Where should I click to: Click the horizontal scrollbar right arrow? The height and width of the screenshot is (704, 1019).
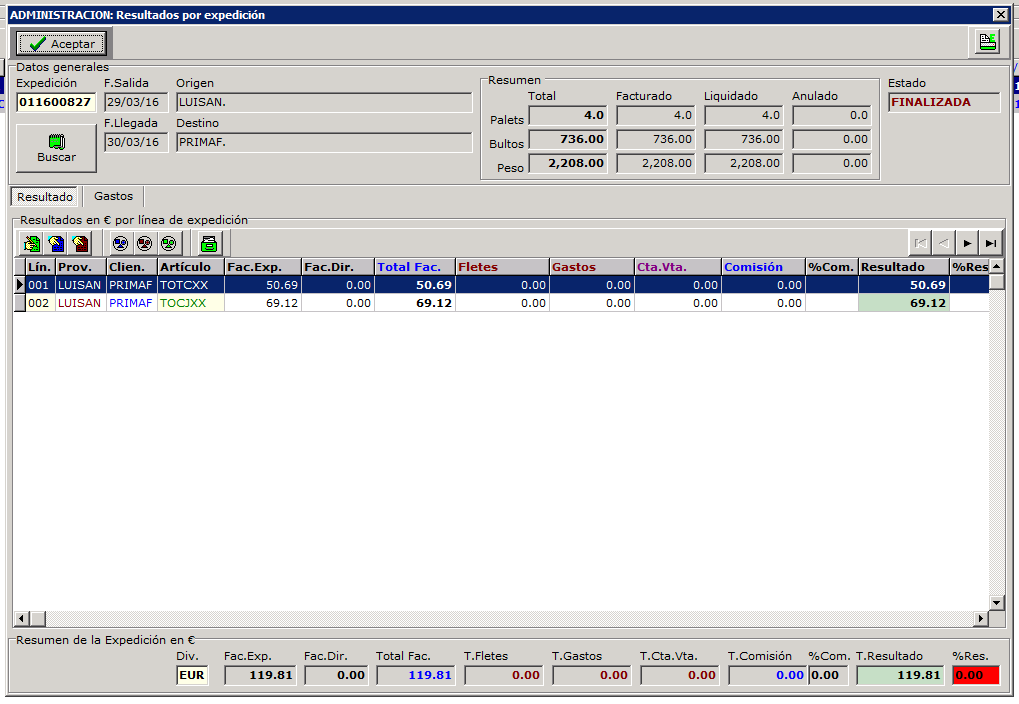981,619
